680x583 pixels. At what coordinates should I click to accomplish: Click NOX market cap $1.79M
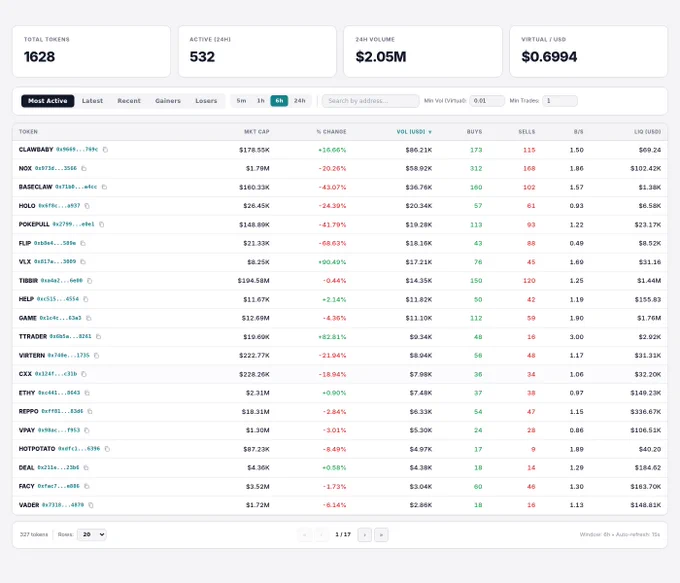point(258,168)
